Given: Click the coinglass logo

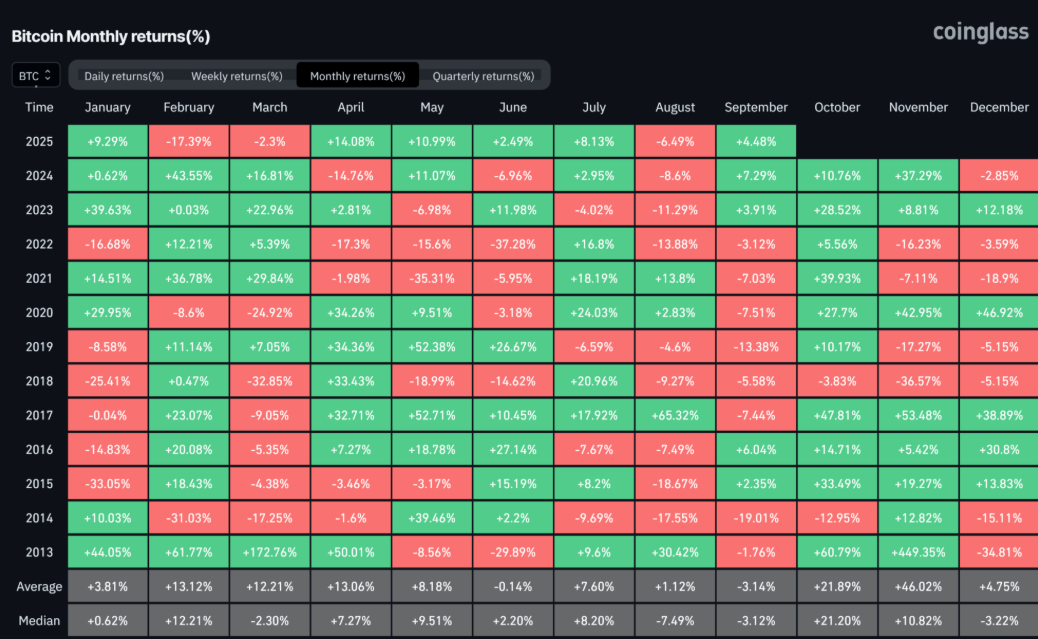Looking at the screenshot, I should (981, 32).
